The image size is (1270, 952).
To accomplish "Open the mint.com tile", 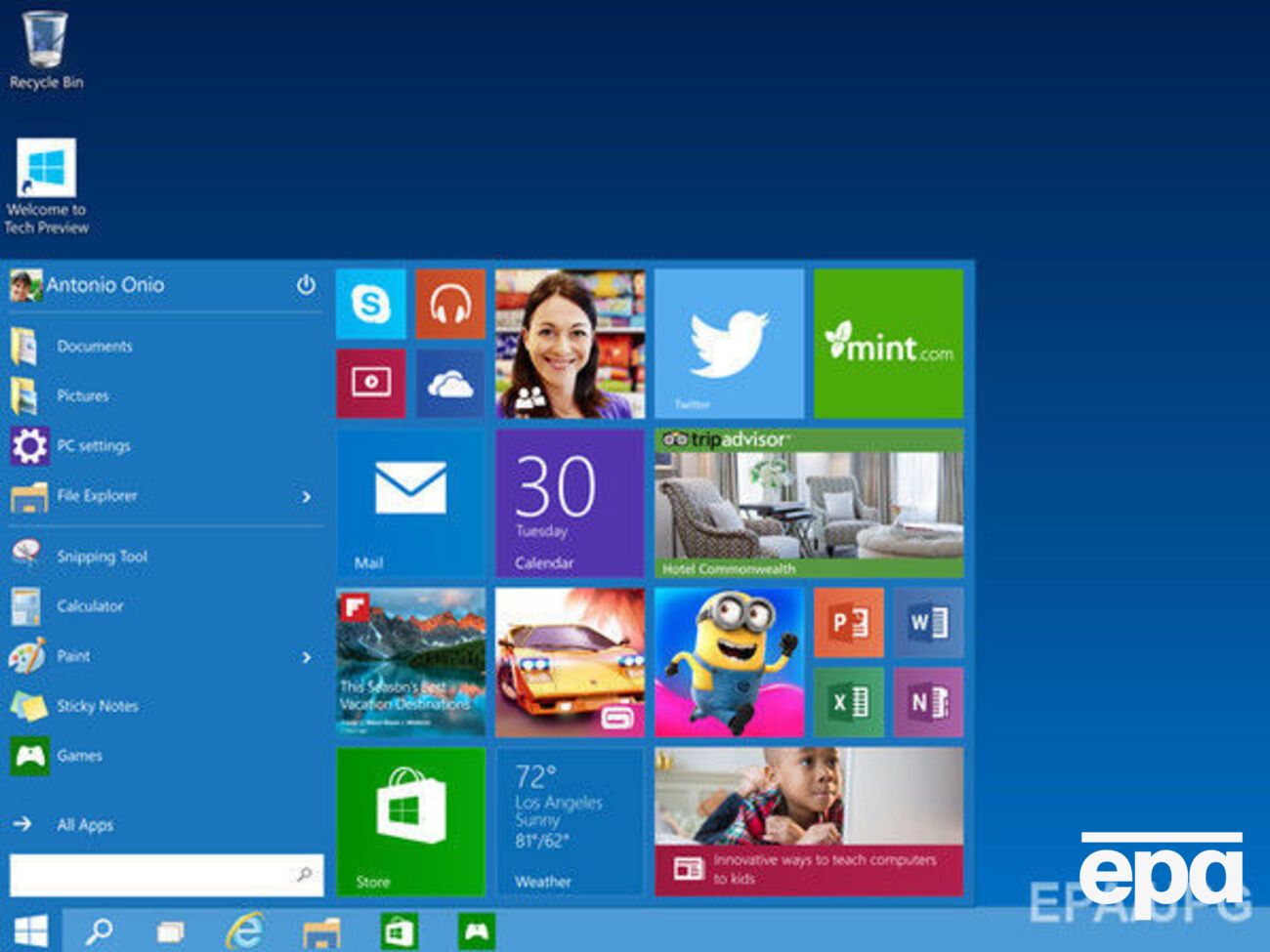I will pyautogui.click(x=889, y=344).
